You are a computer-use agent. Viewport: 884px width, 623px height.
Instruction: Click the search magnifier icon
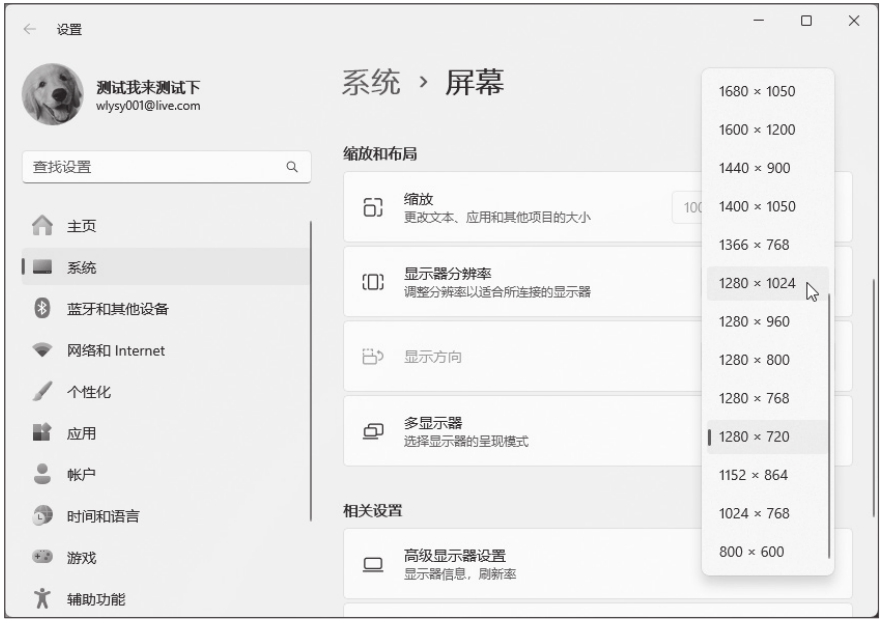coord(292,167)
